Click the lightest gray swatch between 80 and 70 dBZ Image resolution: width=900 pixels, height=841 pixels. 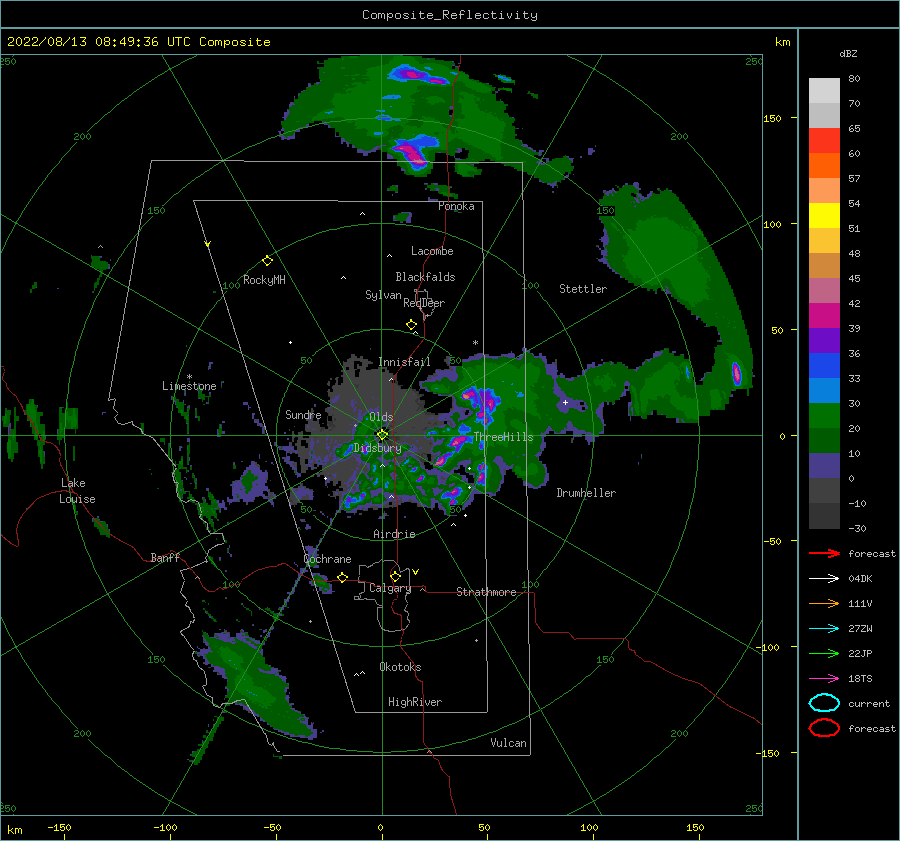(x=824, y=91)
